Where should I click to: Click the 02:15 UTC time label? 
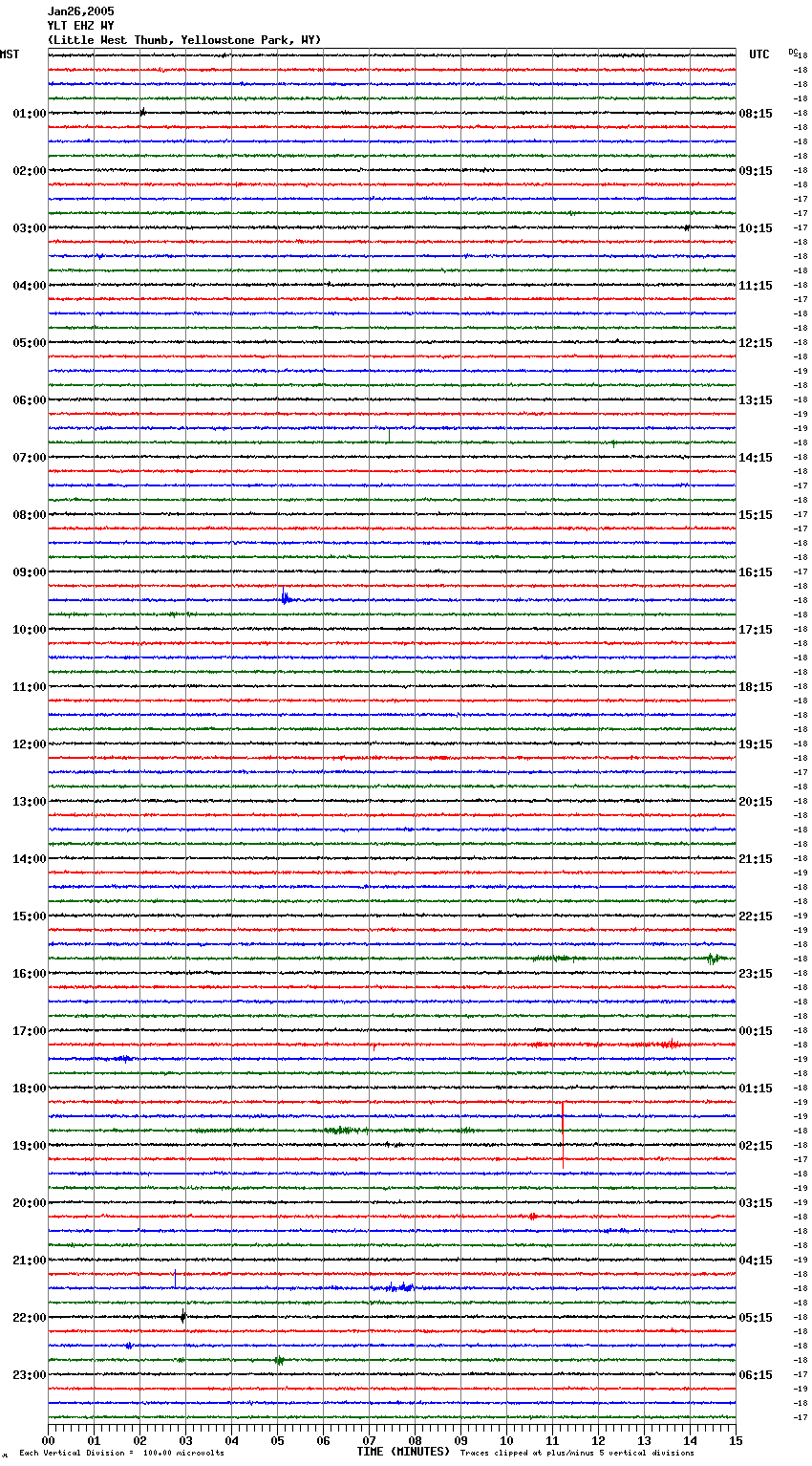(756, 1146)
